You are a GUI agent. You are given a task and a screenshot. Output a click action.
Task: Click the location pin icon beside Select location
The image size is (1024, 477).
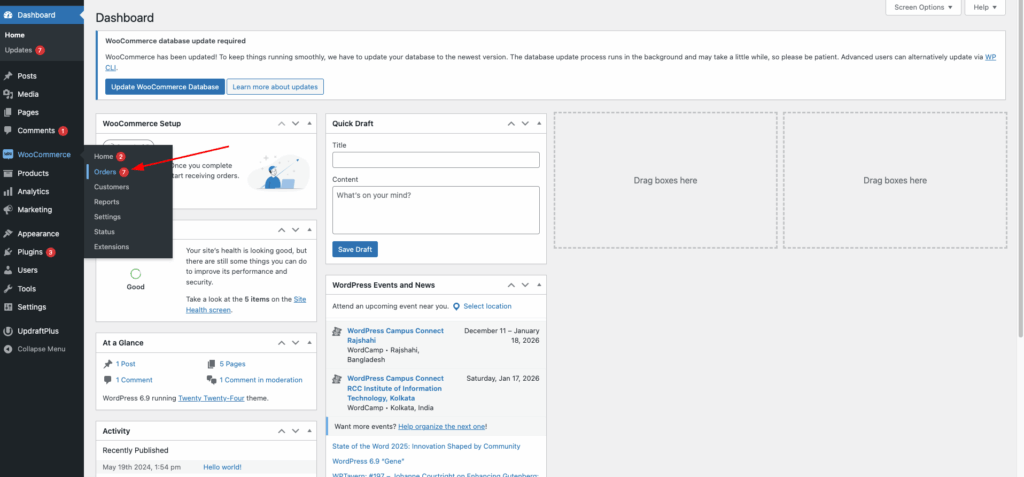coord(456,306)
